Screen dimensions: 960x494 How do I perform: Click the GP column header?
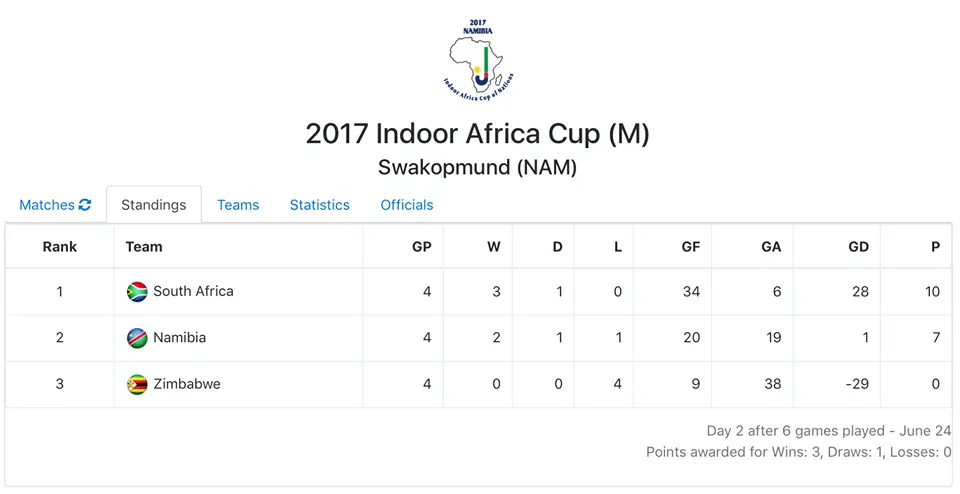pyautogui.click(x=422, y=247)
